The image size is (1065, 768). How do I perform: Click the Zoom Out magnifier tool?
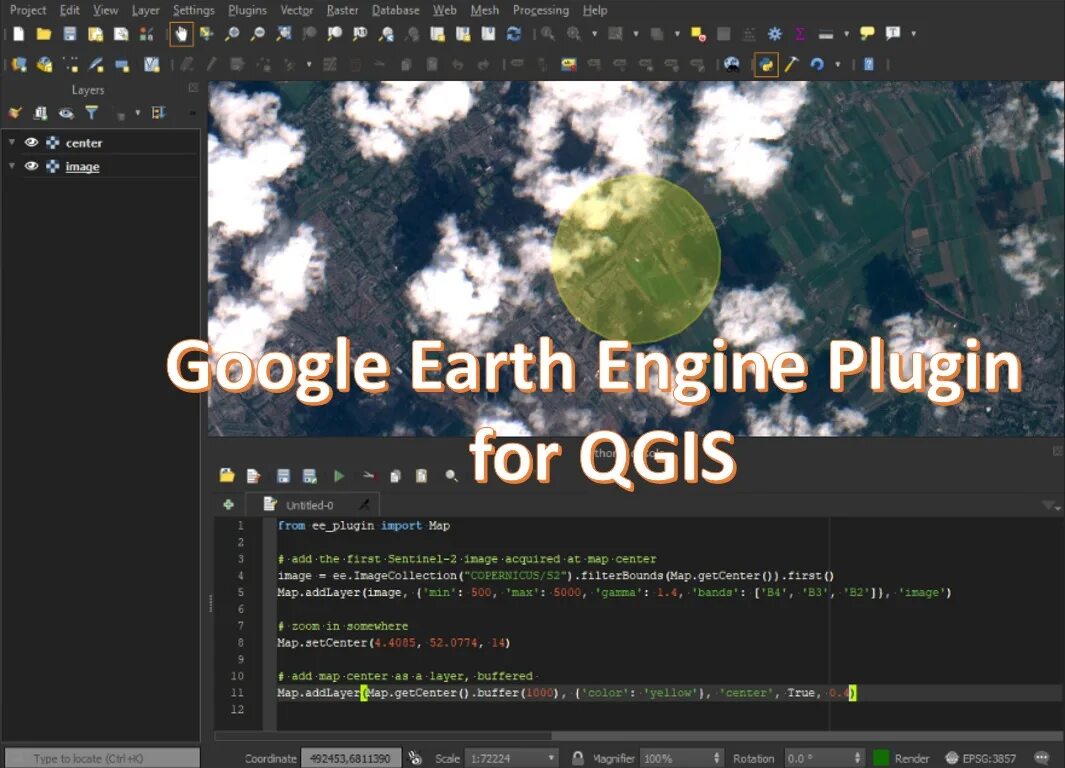[258, 33]
